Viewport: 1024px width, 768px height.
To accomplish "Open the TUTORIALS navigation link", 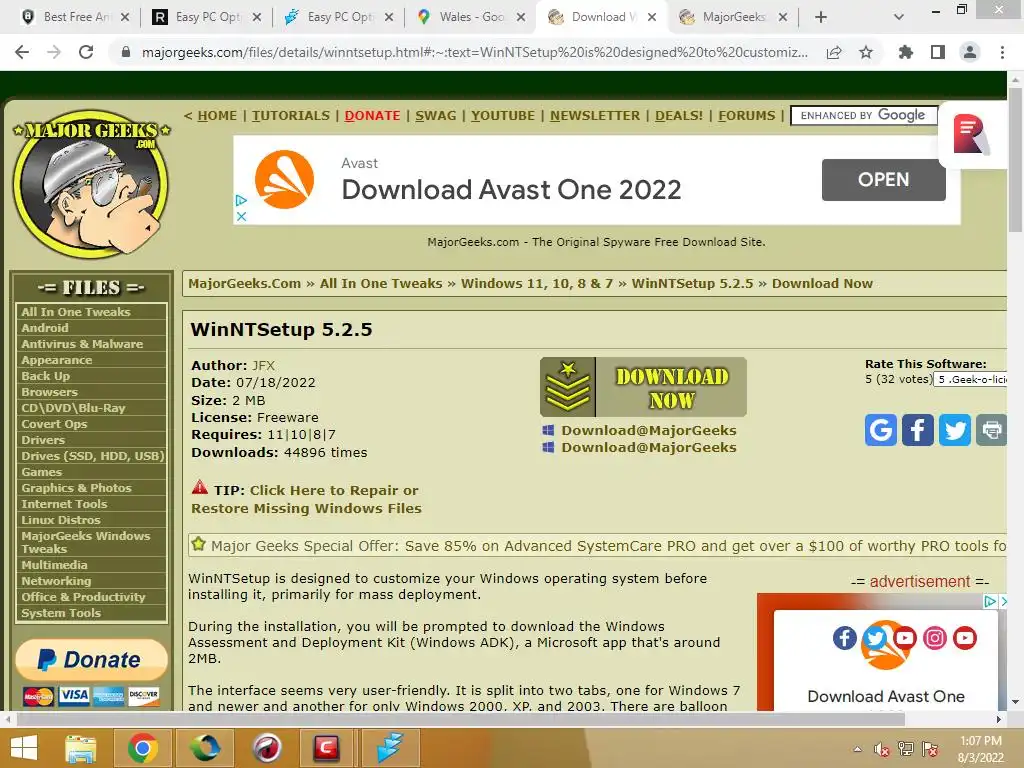I will tap(291, 116).
